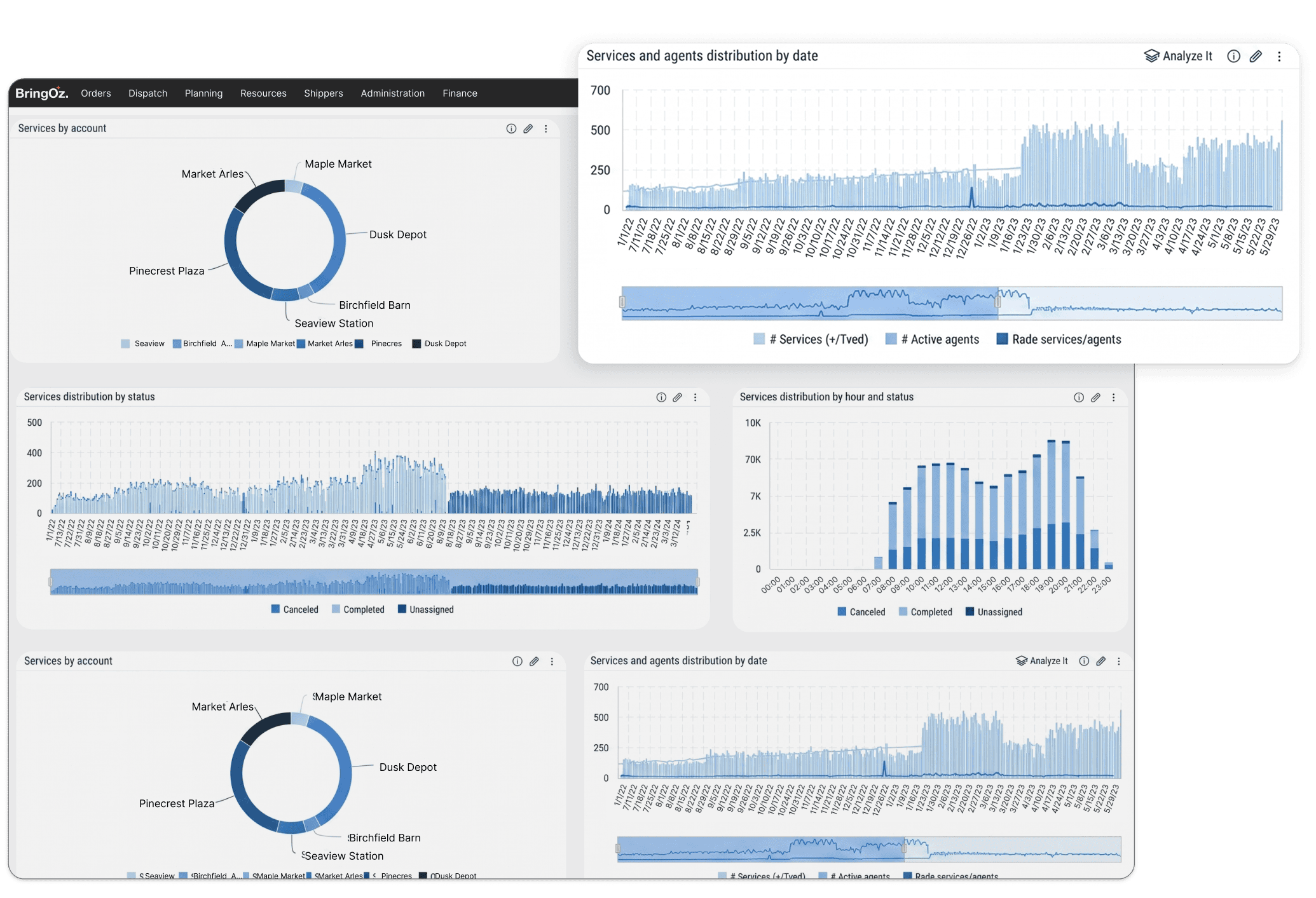Click Analyze It in the enlarged popup chart
The height and width of the screenshot is (898, 1316).
coord(1179,56)
